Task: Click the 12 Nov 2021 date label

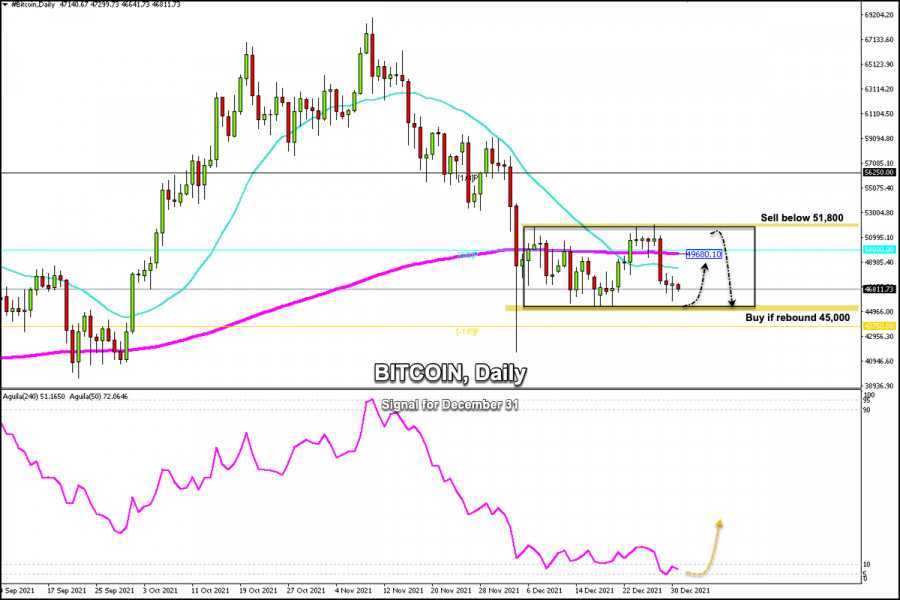Action: pos(402,590)
